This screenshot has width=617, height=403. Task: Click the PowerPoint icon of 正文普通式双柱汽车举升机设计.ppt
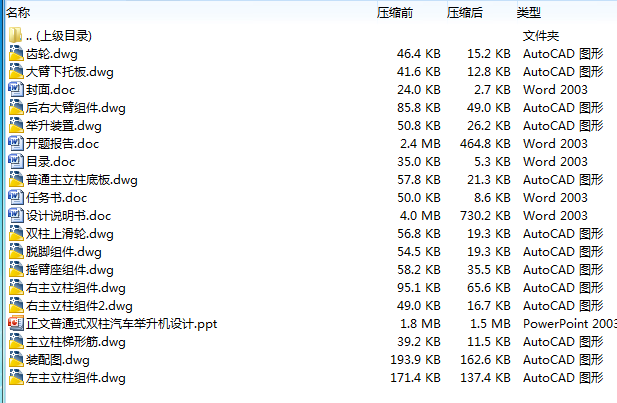coord(16,324)
